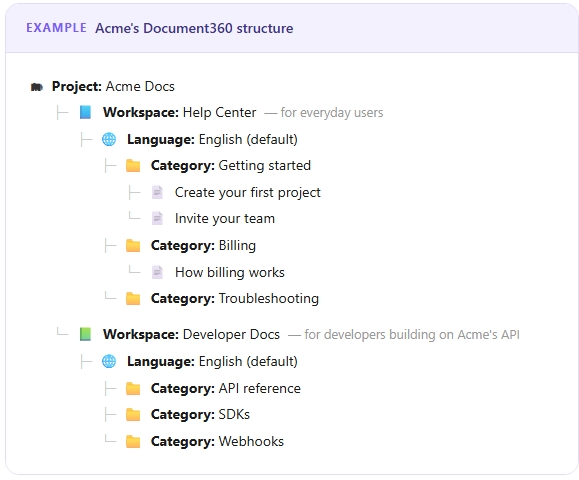Click the Troubleshooting folder icon
The image size is (579, 480).
point(133,299)
